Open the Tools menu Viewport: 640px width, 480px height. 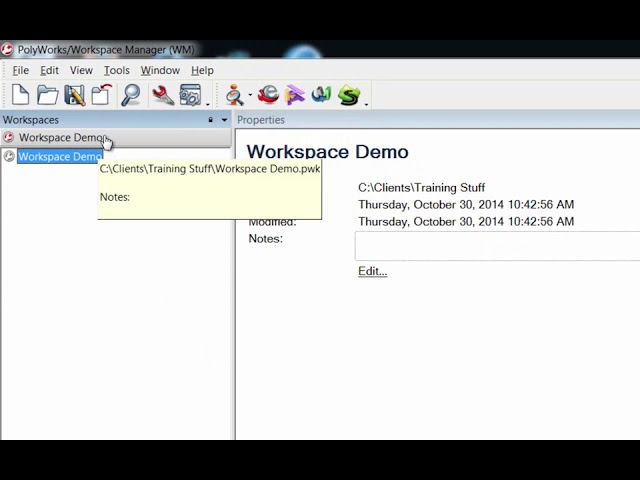[x=116, y=71]
